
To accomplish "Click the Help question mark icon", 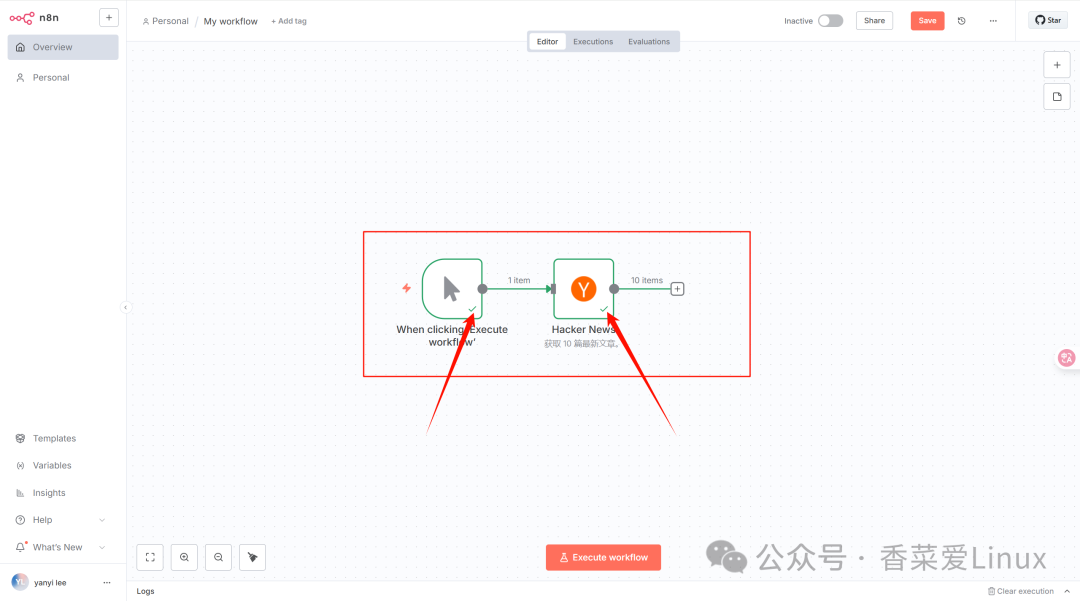I will [20, 520].
